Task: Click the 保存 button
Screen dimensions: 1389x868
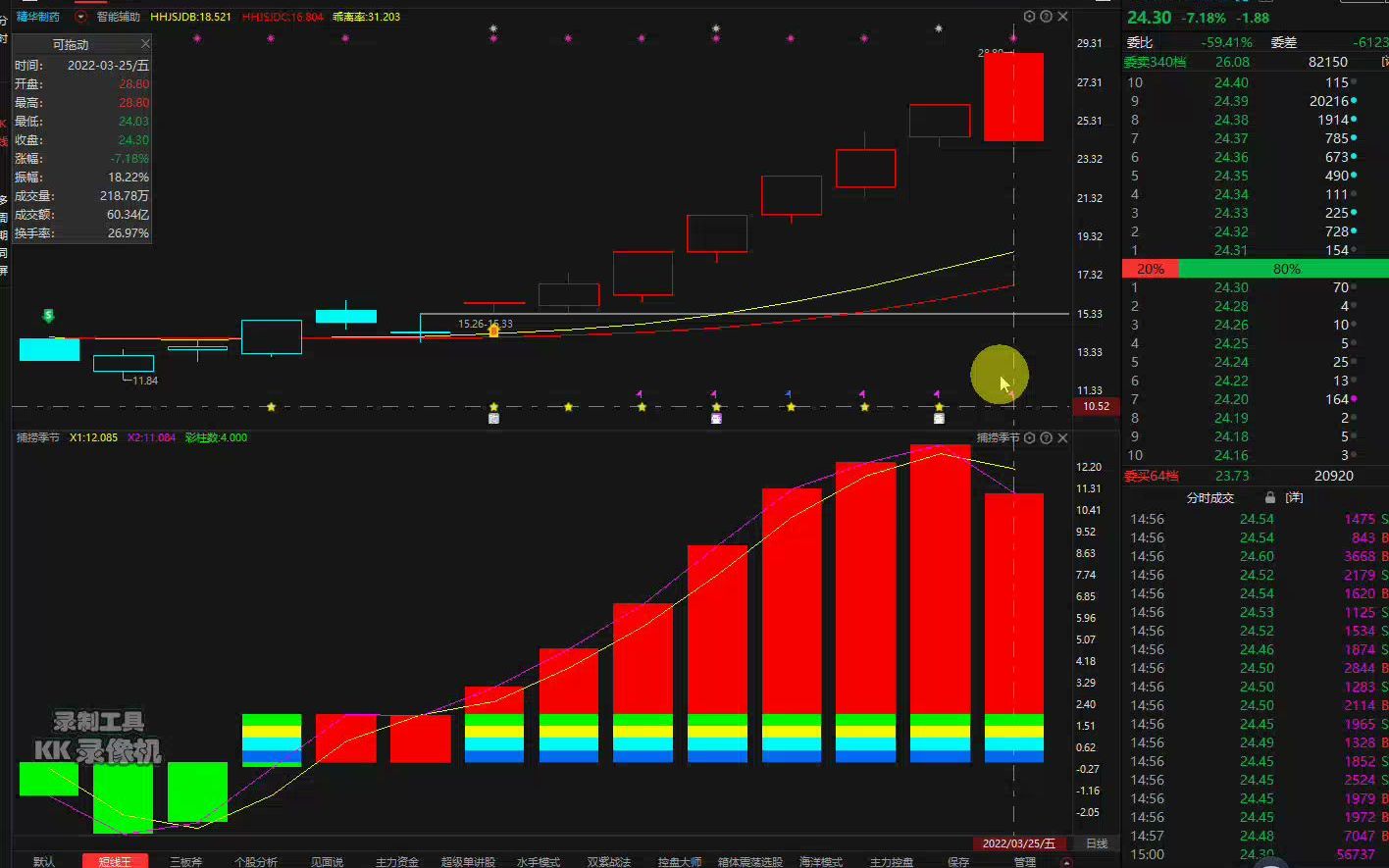Action: tap(958, 861)
